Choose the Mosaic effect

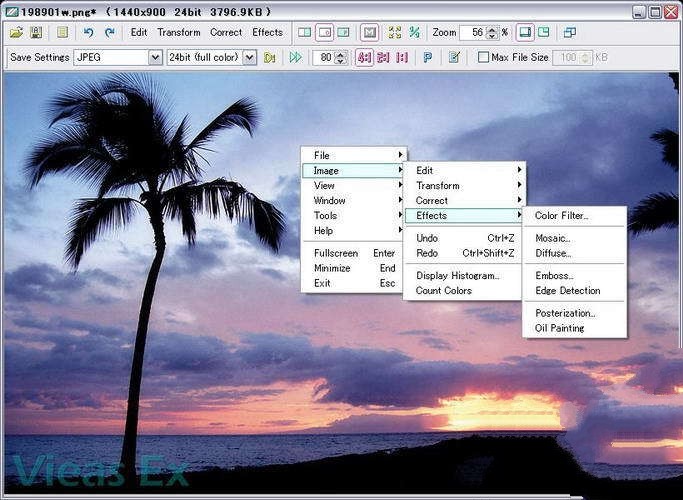click(575, 238)
